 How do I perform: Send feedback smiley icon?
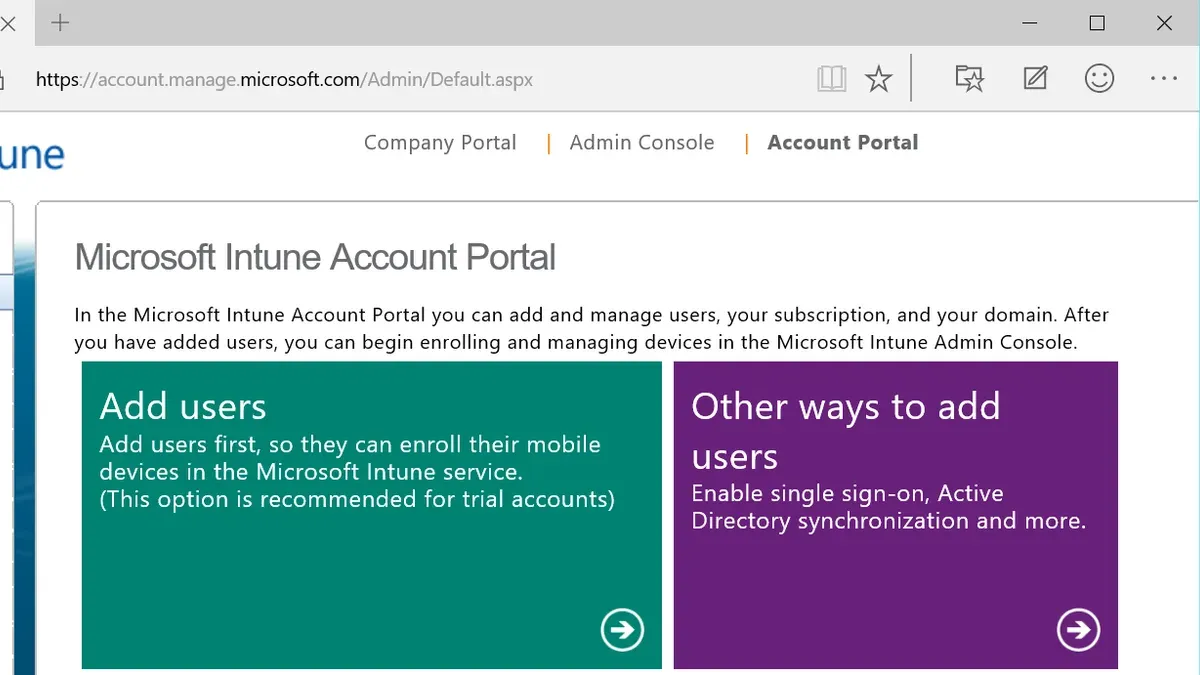1099,78
